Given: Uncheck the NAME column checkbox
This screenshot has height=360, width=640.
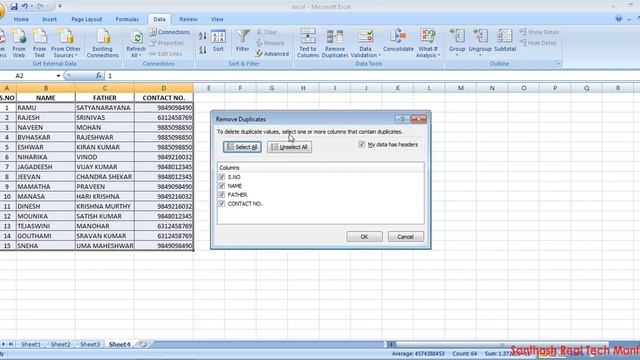Looking at the screenshot, I should (222, 186).
